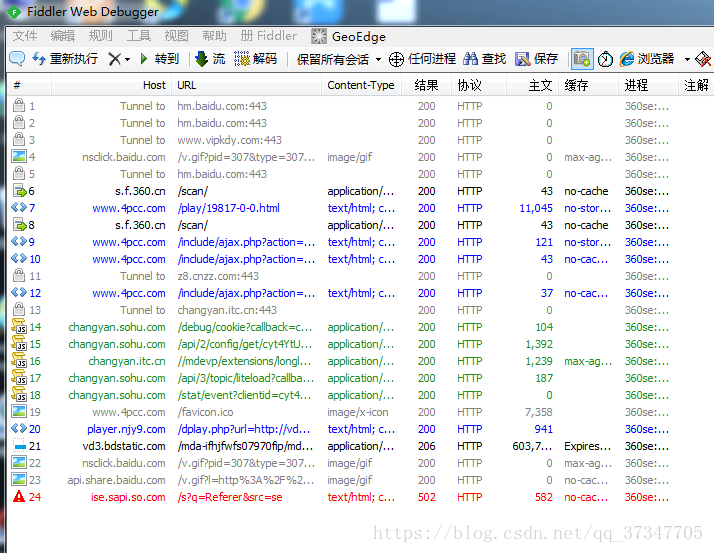Click the 任何进程 process target icon
The width and height of the screenshot is (714, 553).
coord(396,59)
